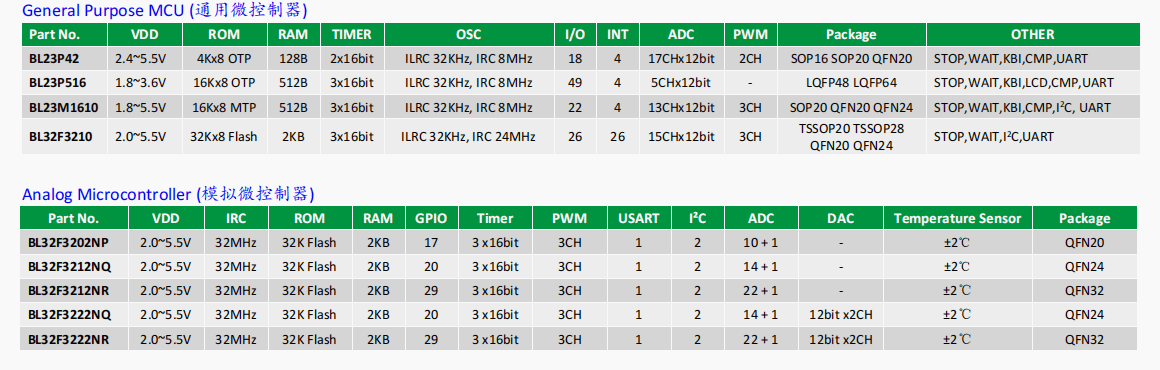This screenshot has width=1160, height=370.
Task: Click the USART column header
Action: 638,218
